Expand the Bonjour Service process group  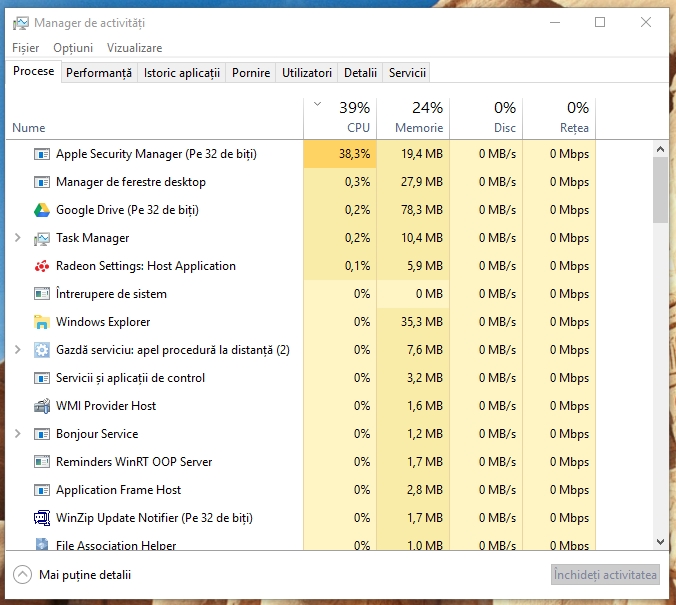point(18,433)
